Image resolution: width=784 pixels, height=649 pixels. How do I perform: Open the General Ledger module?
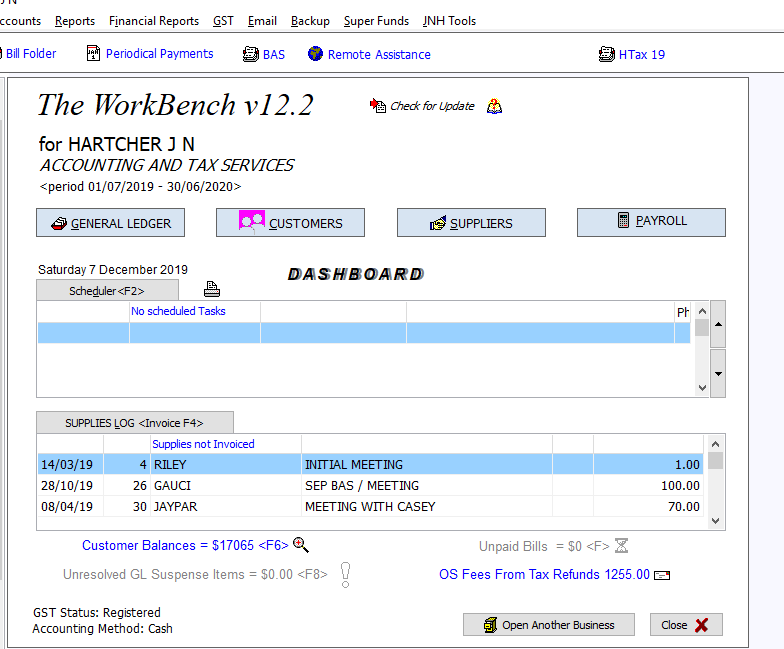coord(110,223)
